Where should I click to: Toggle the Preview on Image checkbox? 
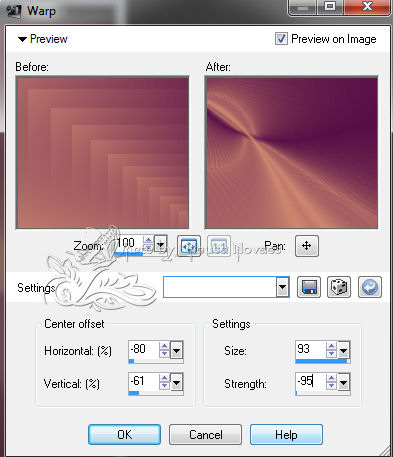[x=281, y=39]
